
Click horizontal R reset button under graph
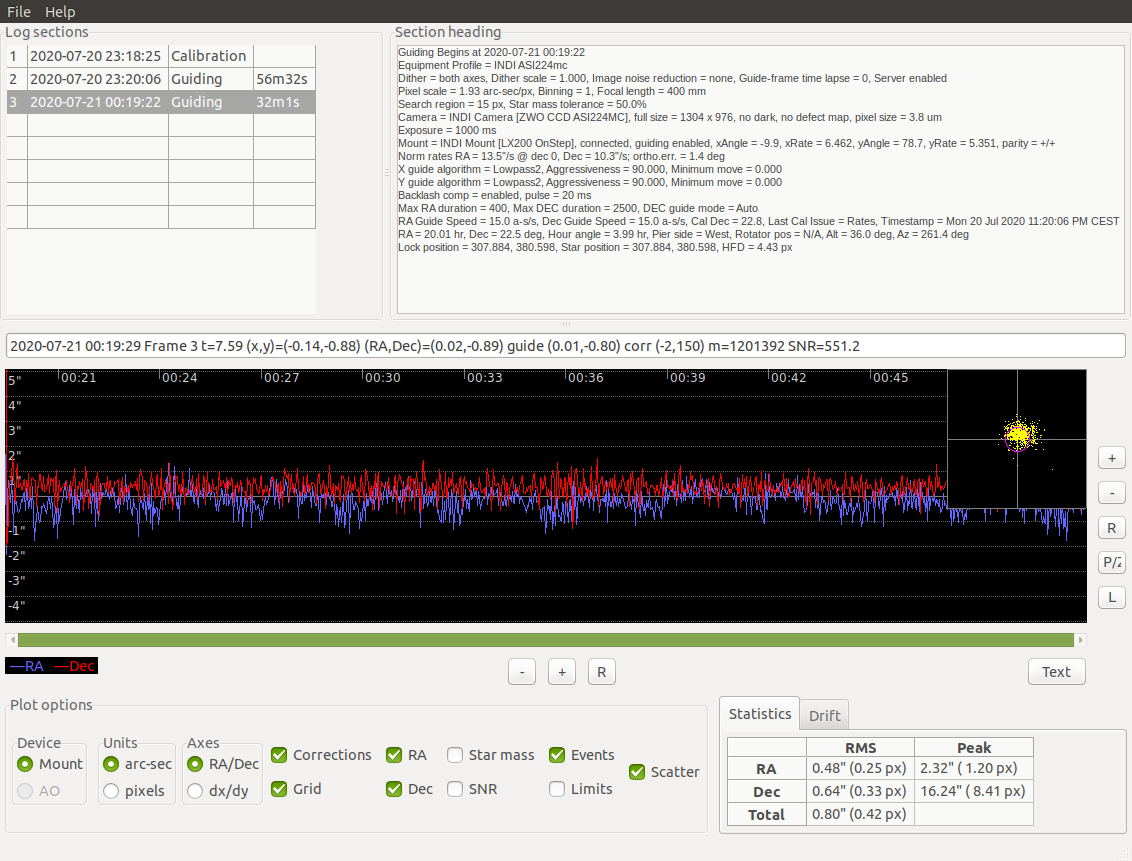[601, 672]
